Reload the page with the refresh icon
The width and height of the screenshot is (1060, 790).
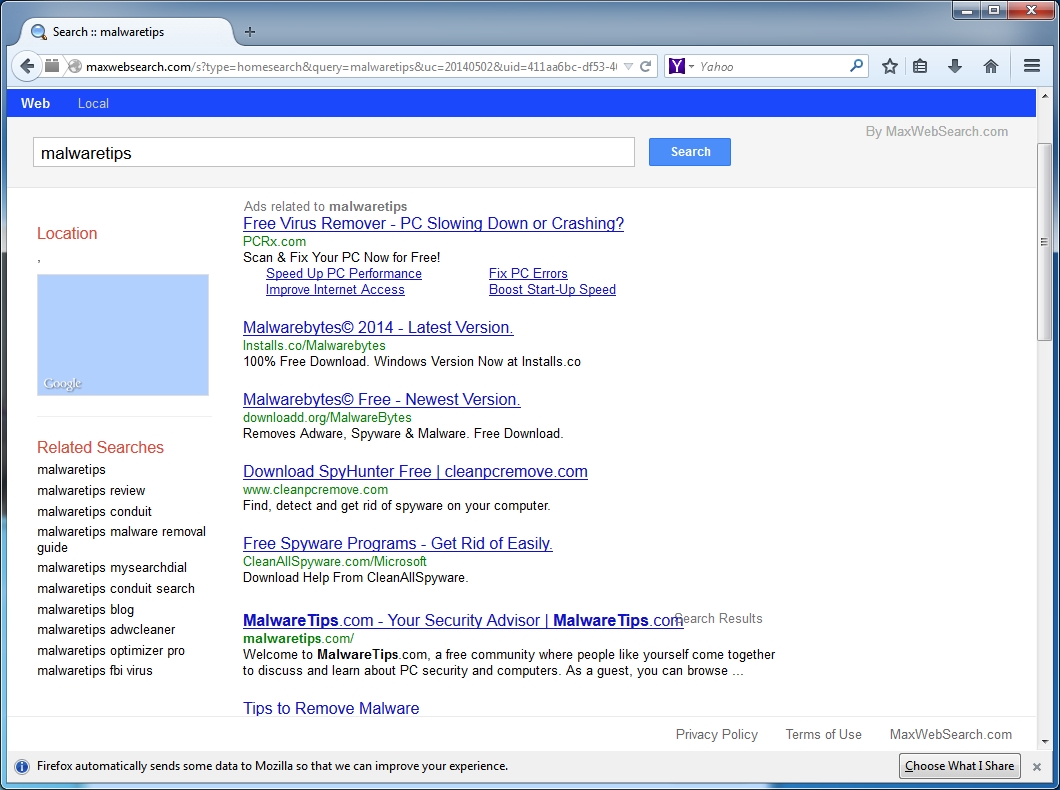[644, 65]
